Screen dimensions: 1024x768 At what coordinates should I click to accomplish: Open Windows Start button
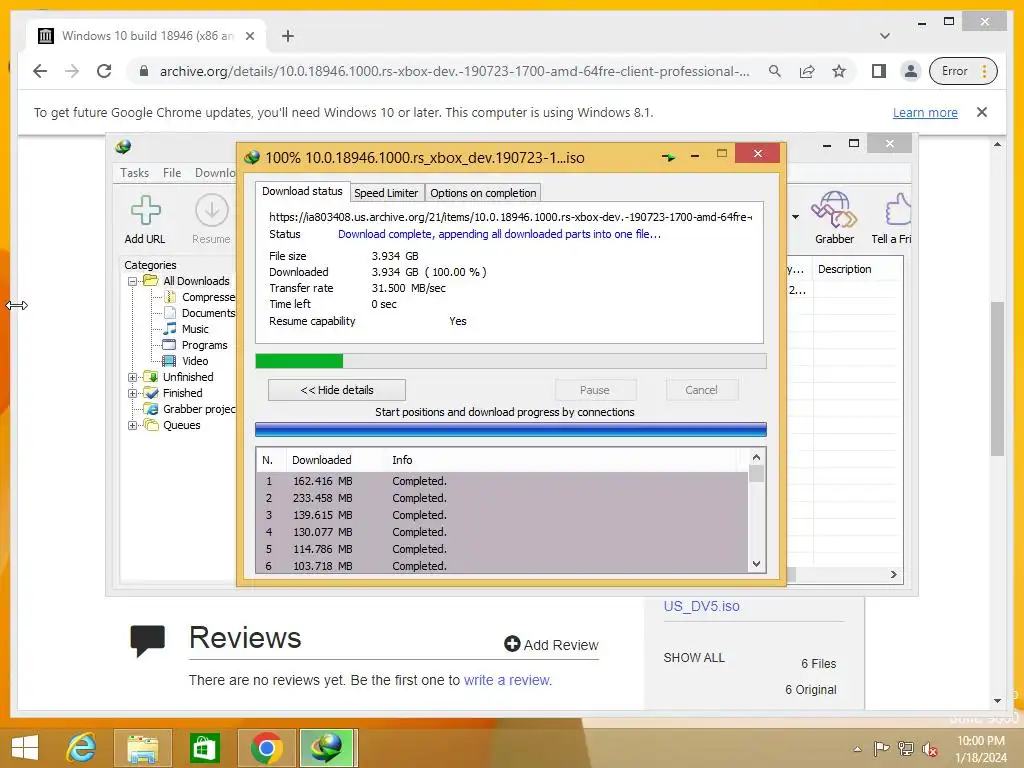pos(25,748)
